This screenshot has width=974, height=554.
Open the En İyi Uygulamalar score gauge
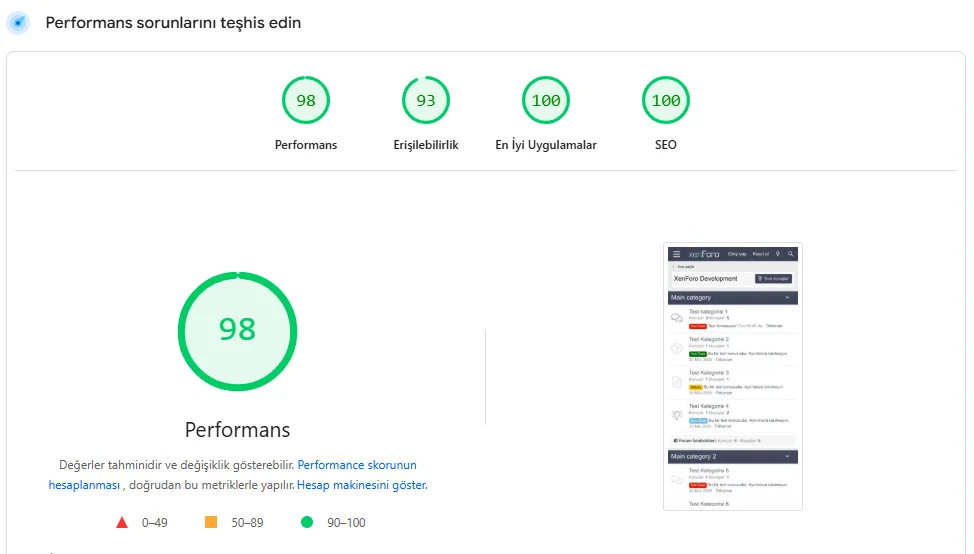pos(546,100)
